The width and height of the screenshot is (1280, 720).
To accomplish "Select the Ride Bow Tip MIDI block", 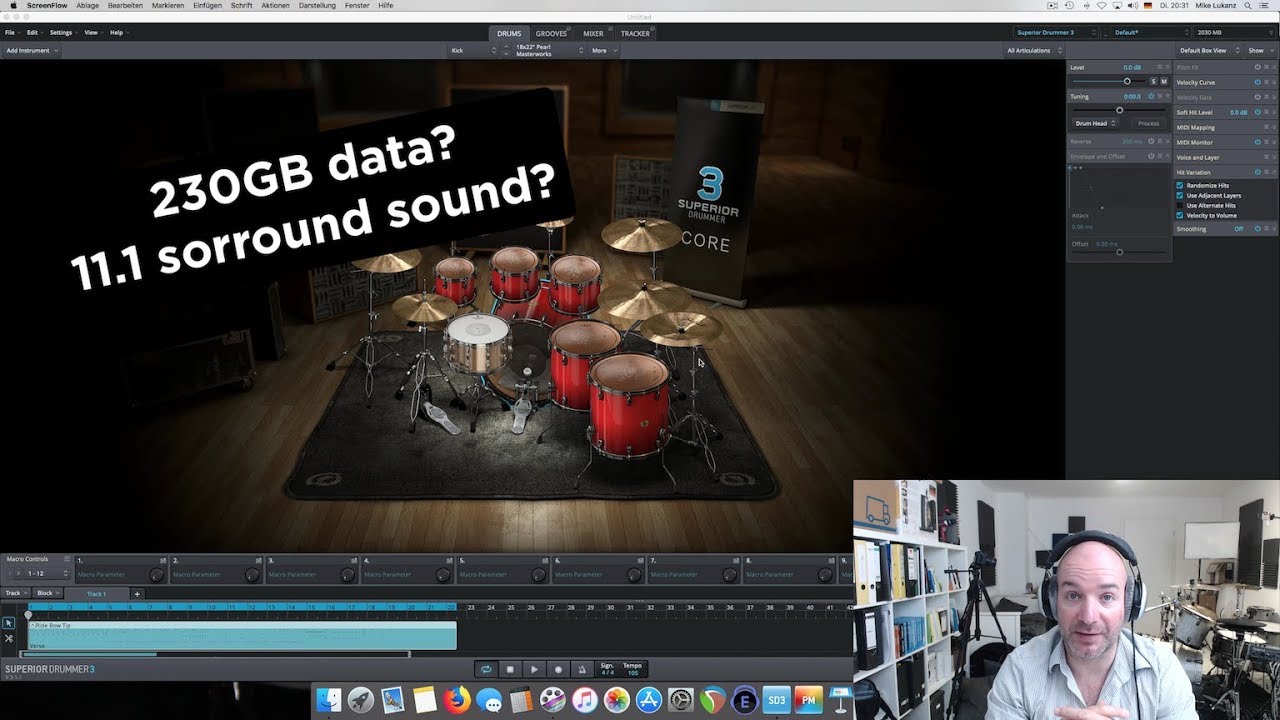I will [x=242, y=635].
